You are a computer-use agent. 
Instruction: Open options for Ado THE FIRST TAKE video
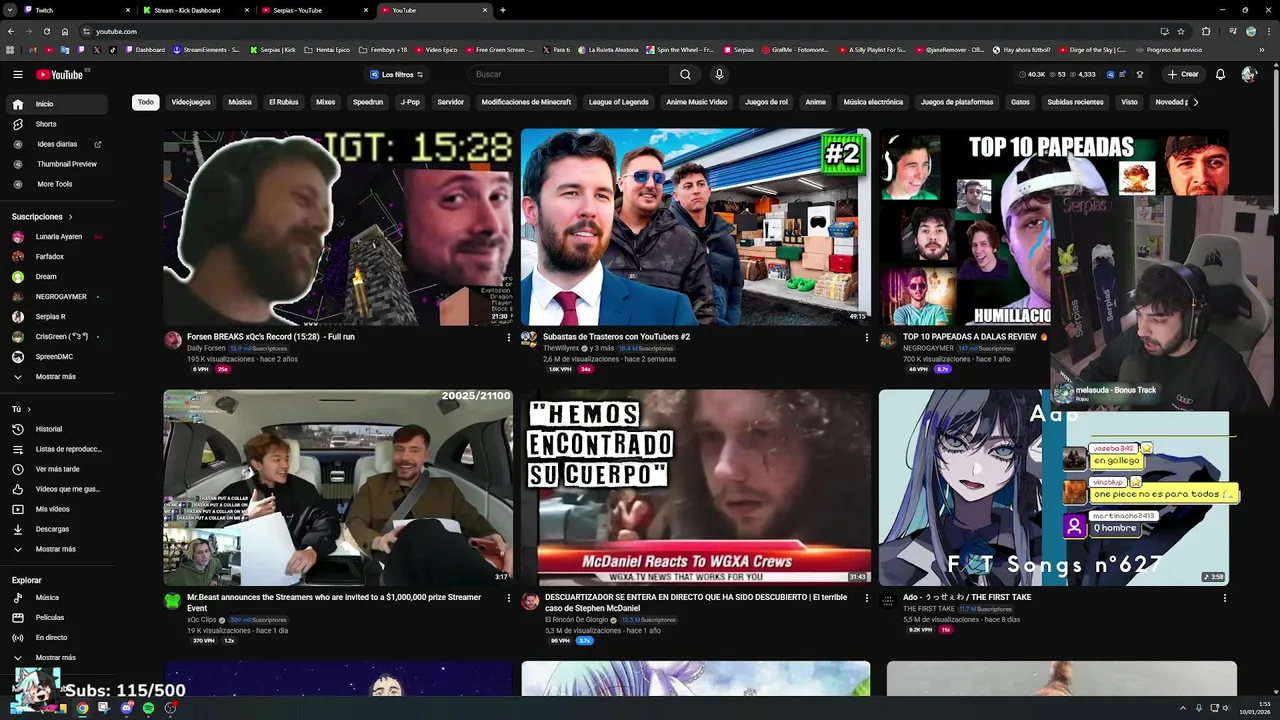point(1224,598)
